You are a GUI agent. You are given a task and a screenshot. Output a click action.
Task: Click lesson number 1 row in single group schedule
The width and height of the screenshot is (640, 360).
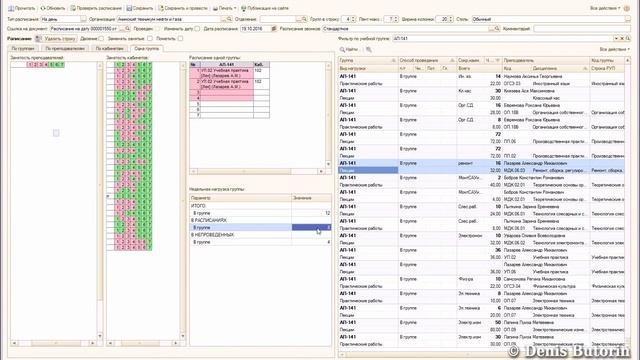(229, 73)
